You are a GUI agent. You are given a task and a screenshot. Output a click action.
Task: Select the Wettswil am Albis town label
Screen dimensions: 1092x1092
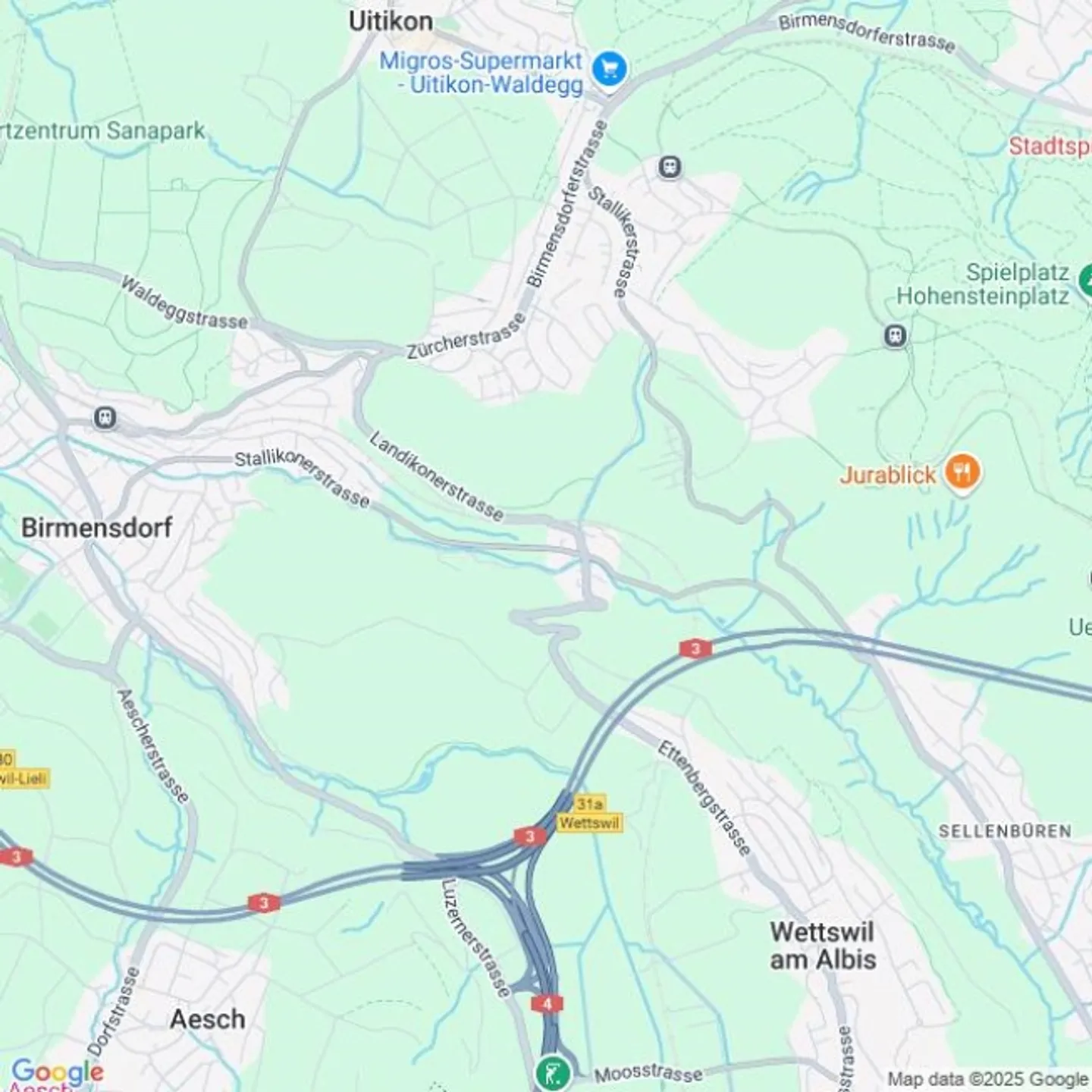pos(823,946)
